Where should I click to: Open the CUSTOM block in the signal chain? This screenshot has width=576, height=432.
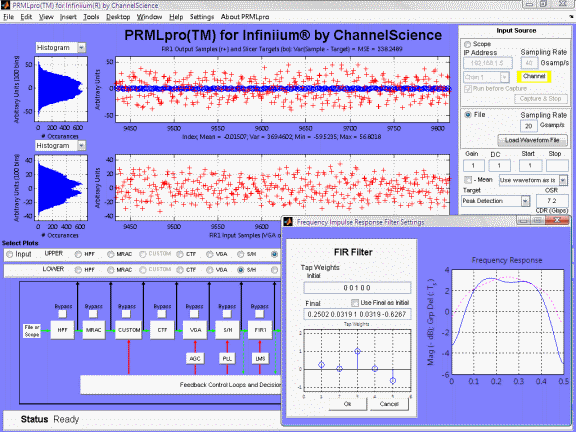point(129,330)
